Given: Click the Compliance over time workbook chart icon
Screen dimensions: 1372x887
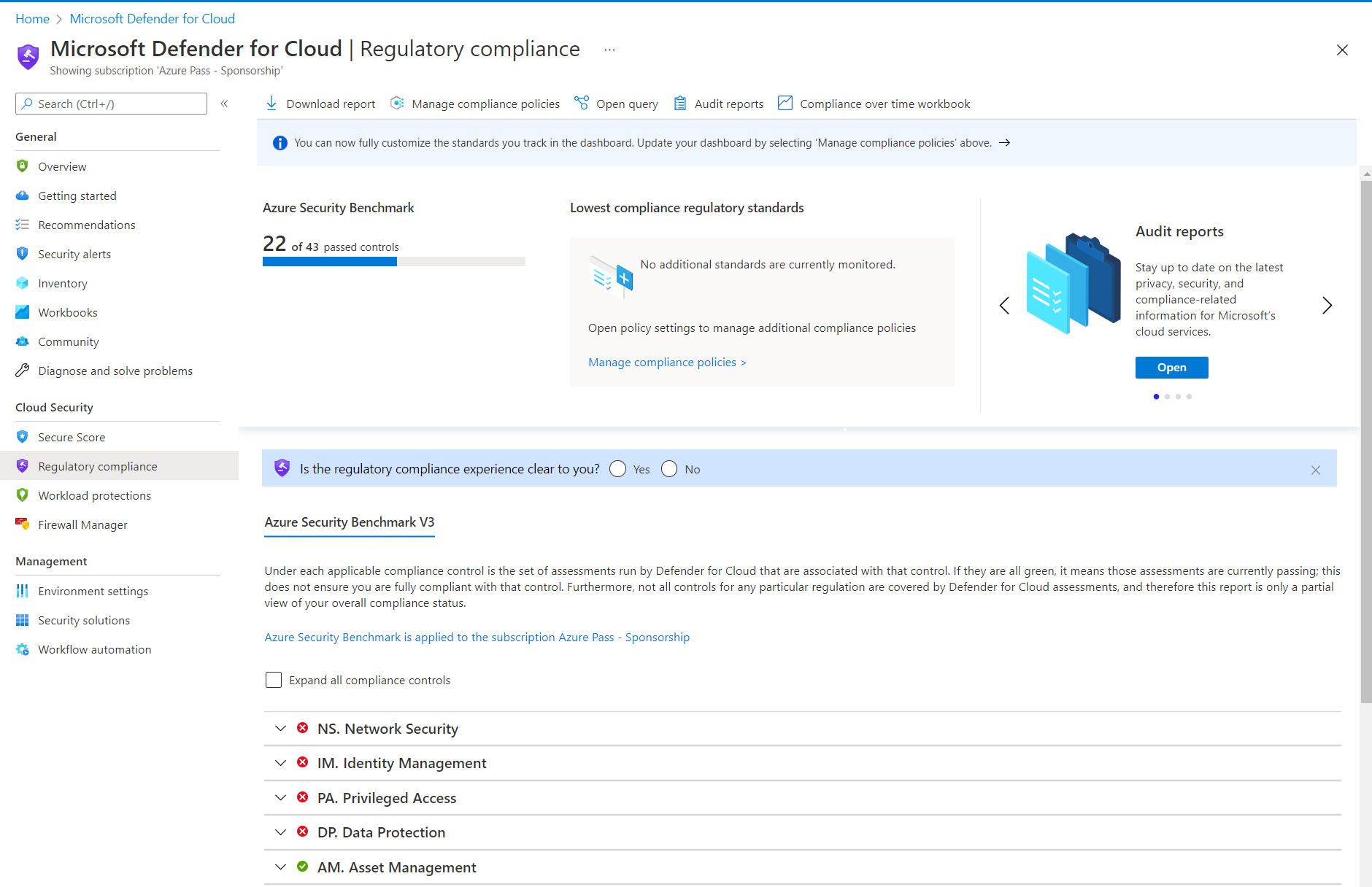Looking at the screenshot, I should point(785,104).
